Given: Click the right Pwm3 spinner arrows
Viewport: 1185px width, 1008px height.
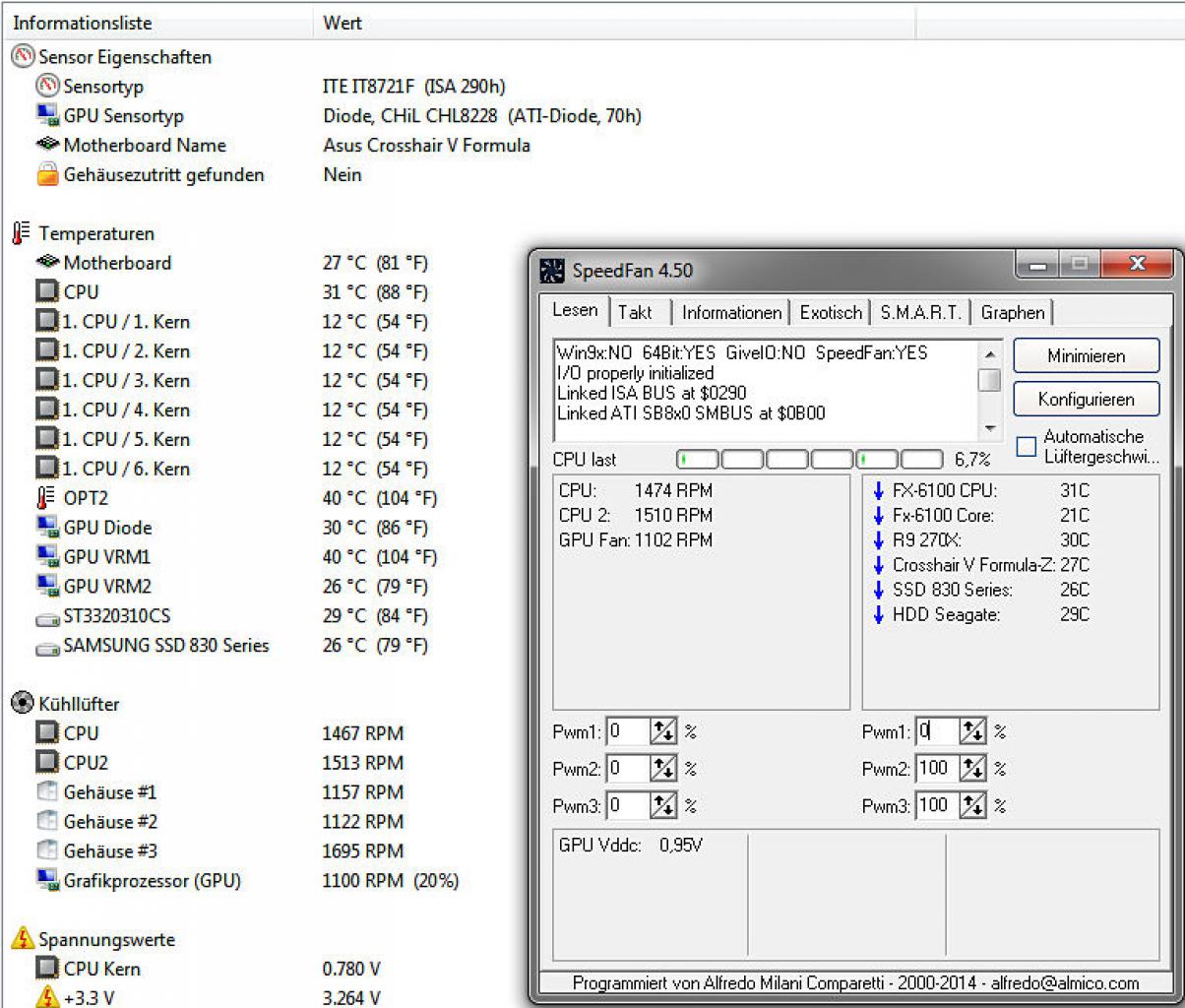Looking at the screenshot, I should [972, 806].
